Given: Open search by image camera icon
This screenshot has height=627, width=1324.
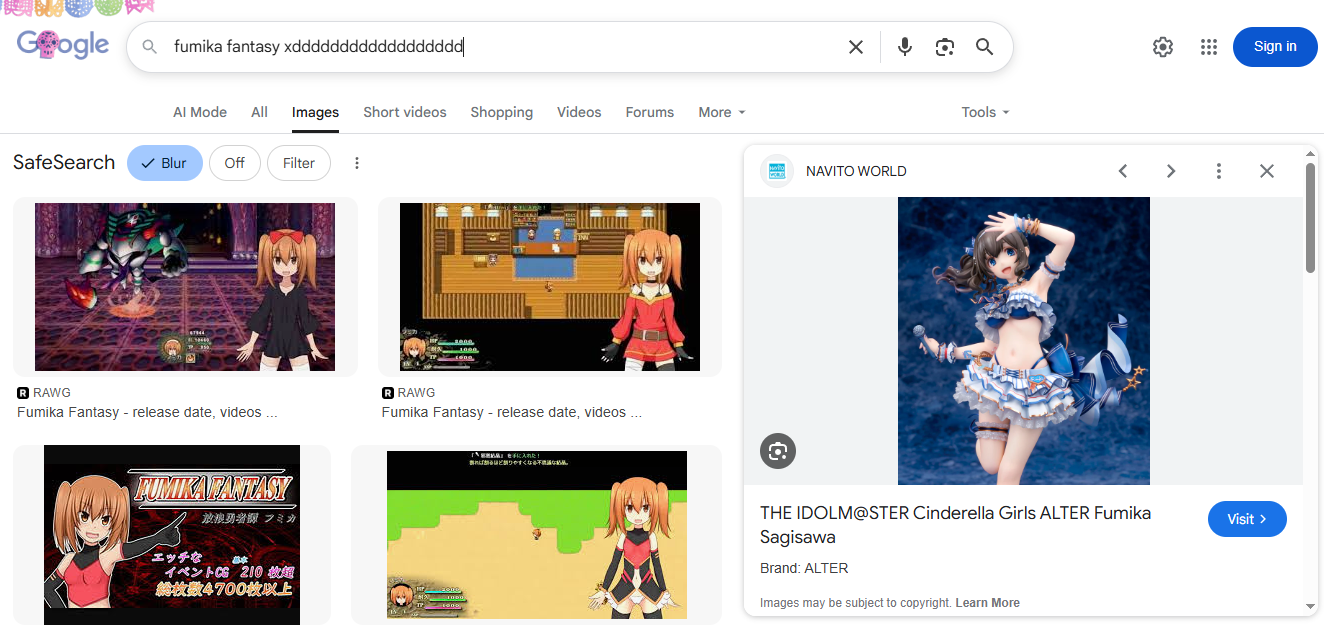Looking at the screenshot, I should pos(945,47).
